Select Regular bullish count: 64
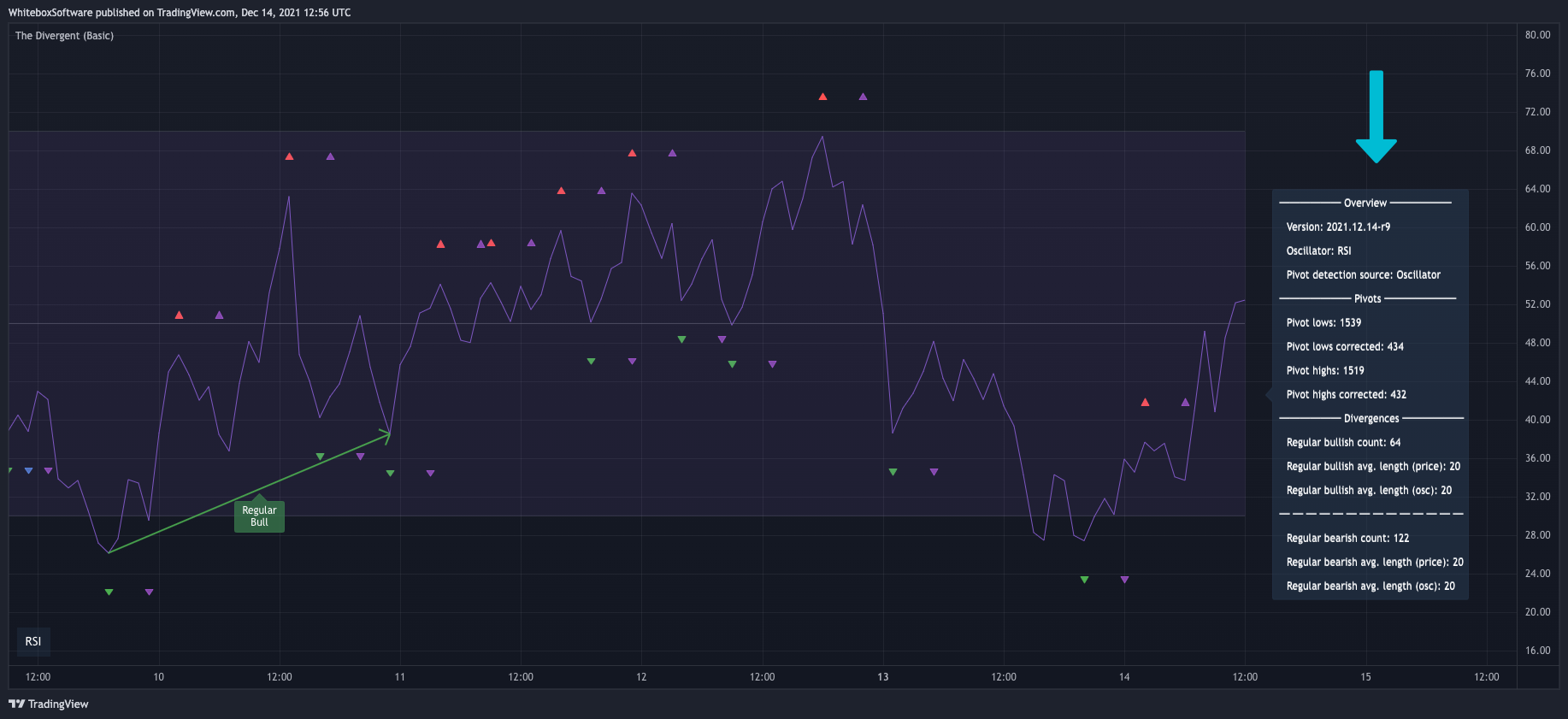 point(1344,443)
